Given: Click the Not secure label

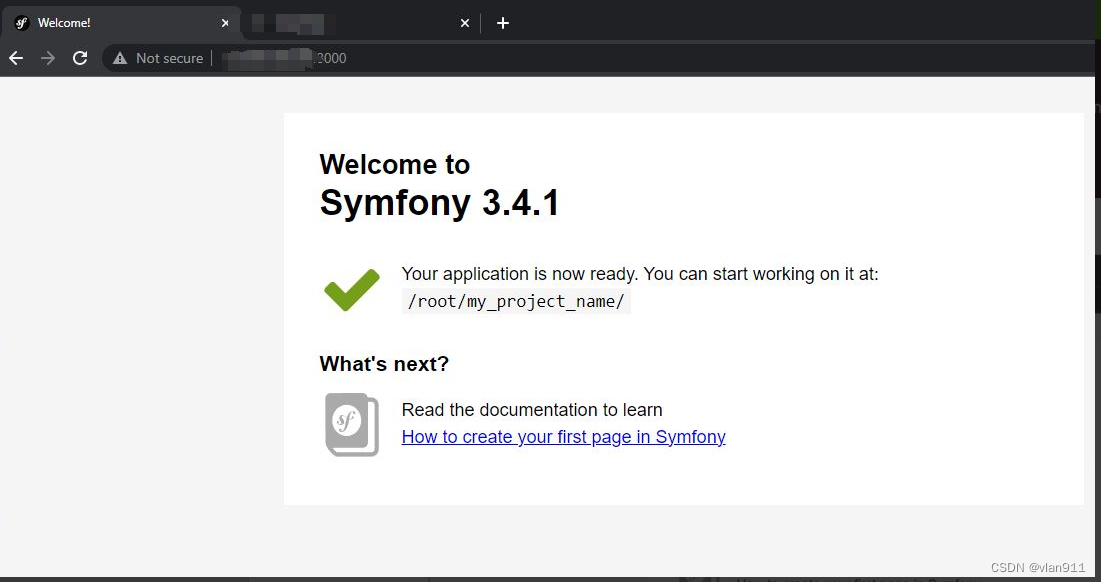Looking at the screenshot, I should click(169, 58).
